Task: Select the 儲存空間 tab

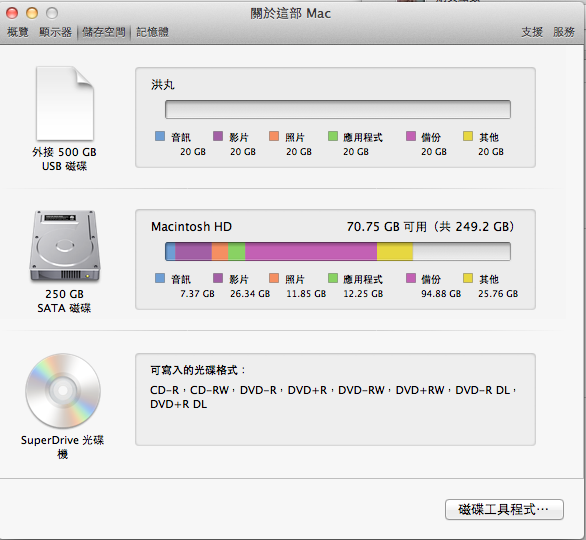Action: tap(104, 32)
